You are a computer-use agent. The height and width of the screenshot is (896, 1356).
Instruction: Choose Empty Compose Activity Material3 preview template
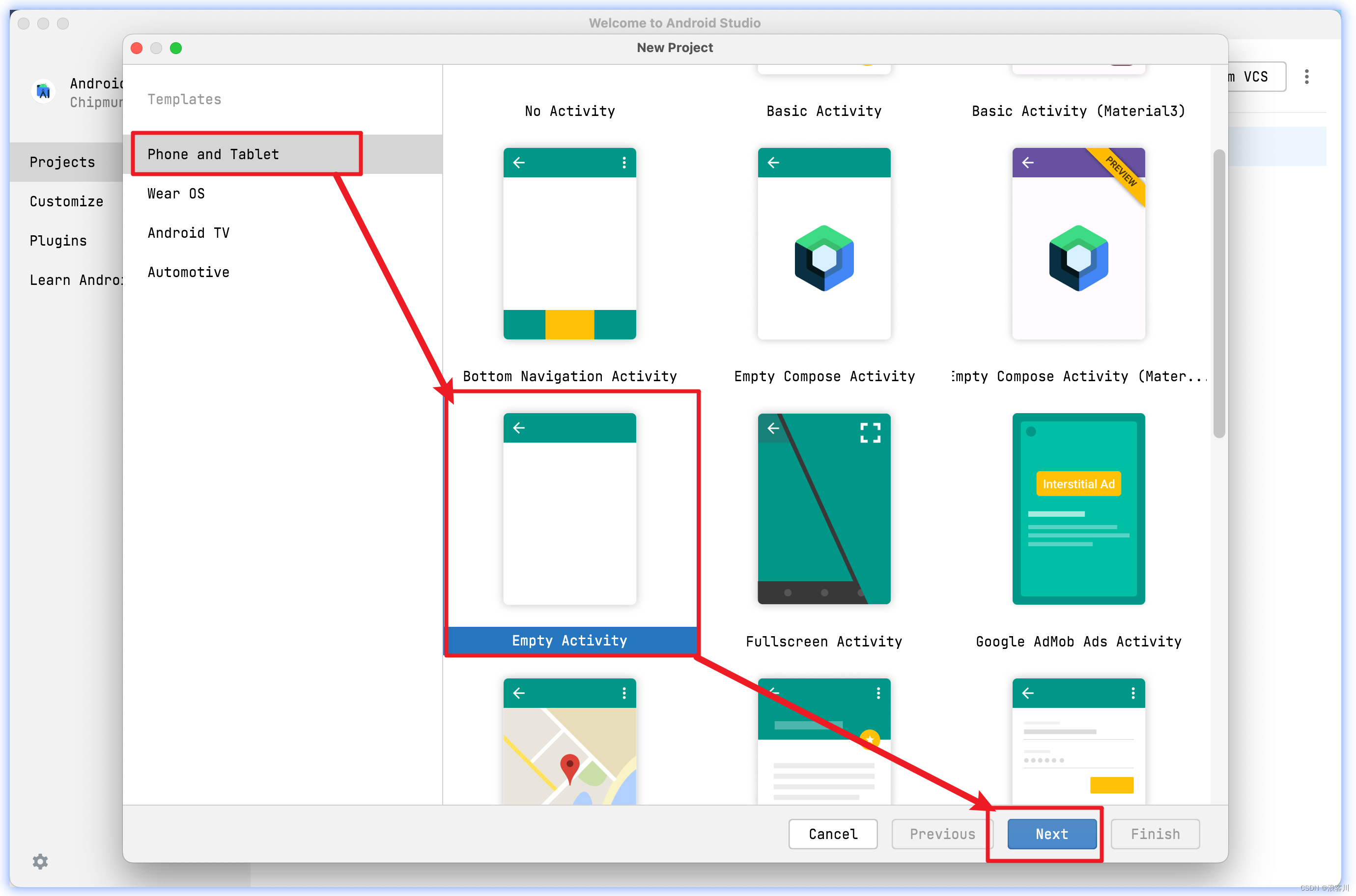[x=1078, y=244]
